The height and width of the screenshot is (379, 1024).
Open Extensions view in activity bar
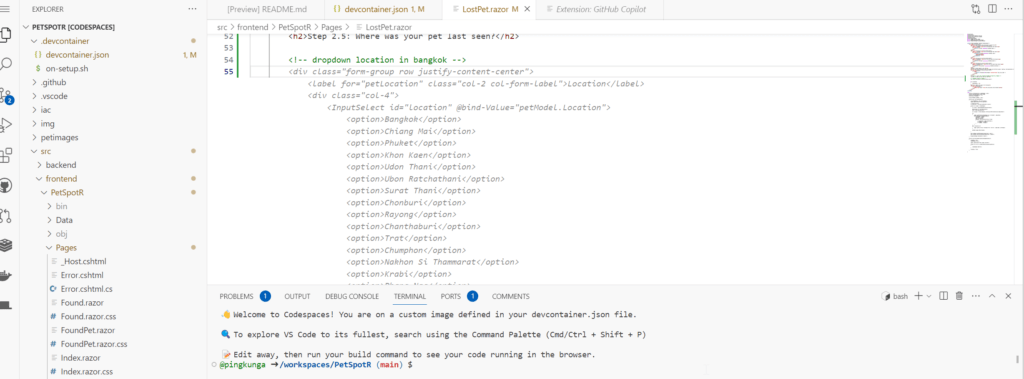pyautogui.click(x=6, y=156)
